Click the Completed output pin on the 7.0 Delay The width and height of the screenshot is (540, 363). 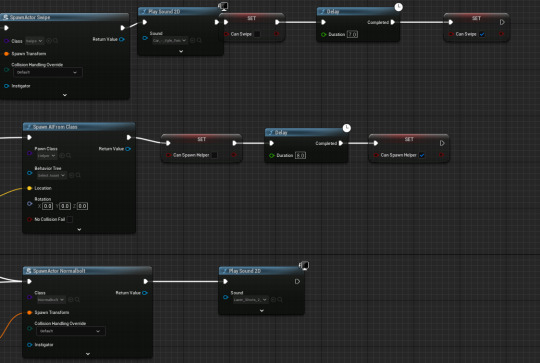(x=393, y=22)
